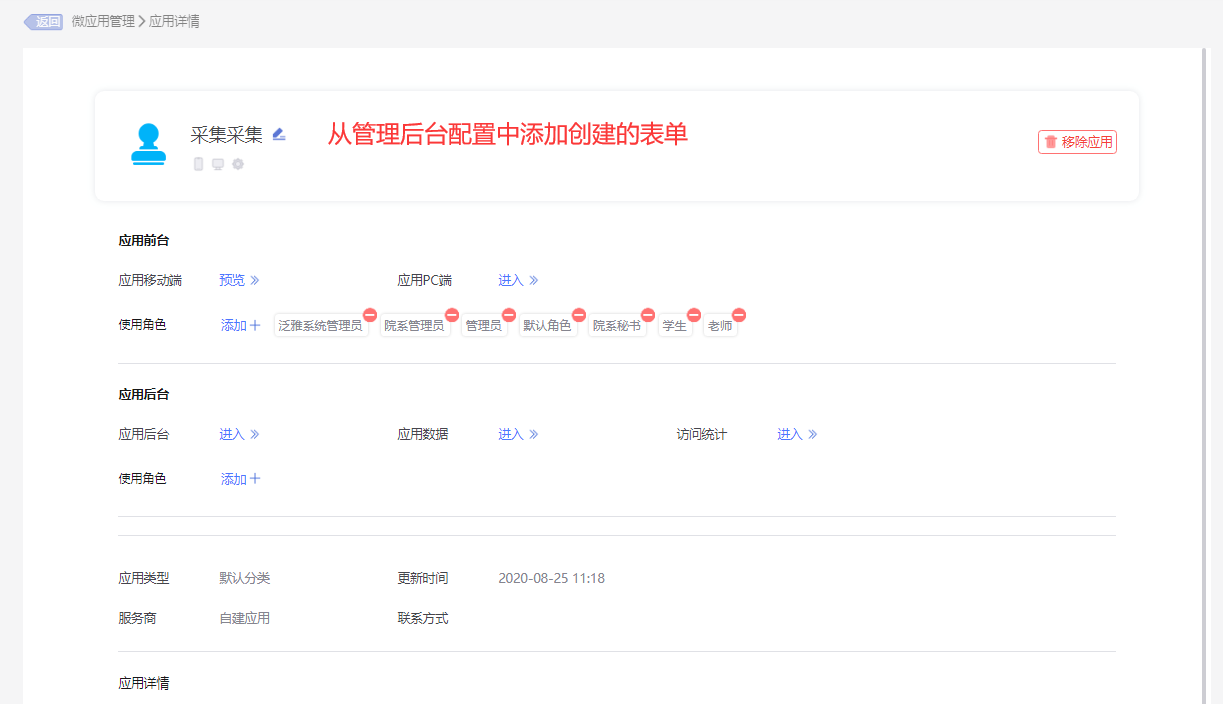
Task: Remove the 学生 role with its minus icon
Action: 694,315
